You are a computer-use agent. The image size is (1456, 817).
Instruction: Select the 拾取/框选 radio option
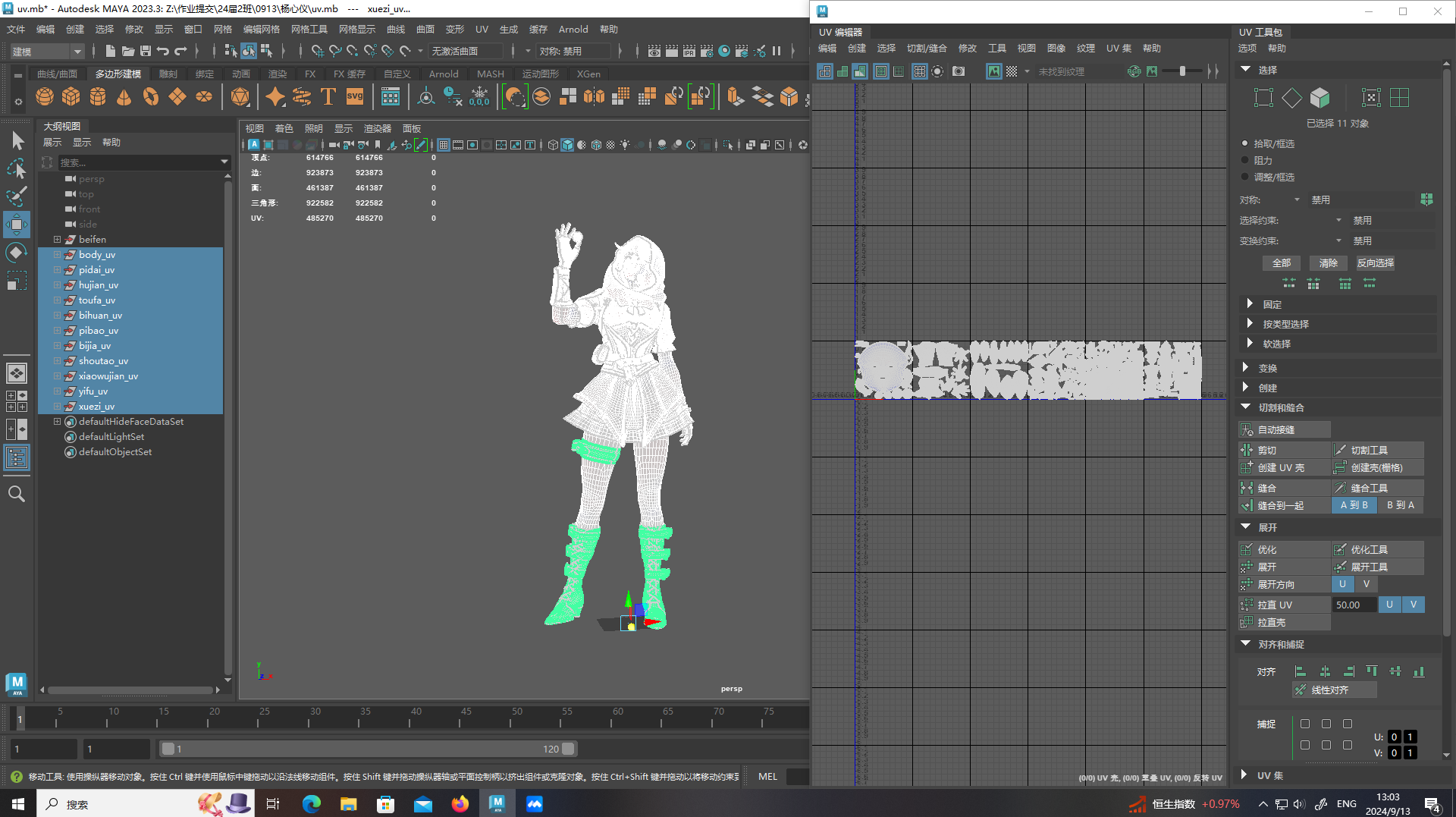[1244, 143]
